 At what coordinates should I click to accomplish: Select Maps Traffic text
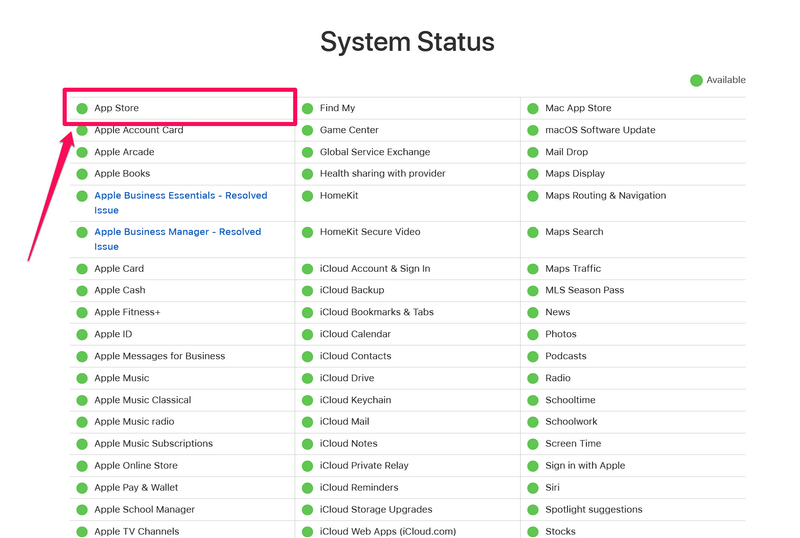[x=573, y=268]
